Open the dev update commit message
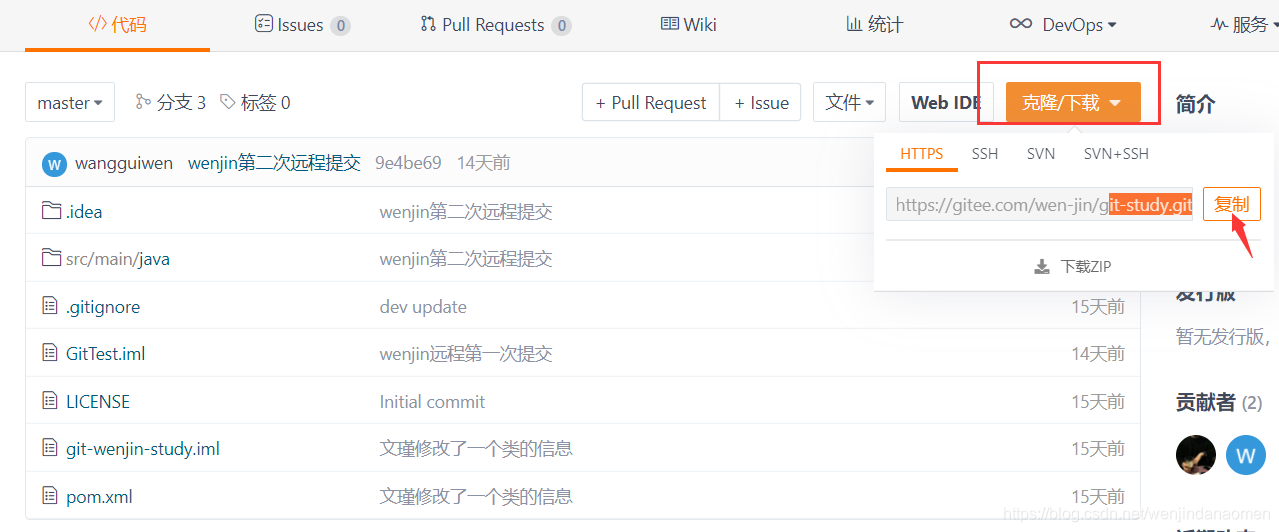The image size is (1279, 532). [423, 307]
